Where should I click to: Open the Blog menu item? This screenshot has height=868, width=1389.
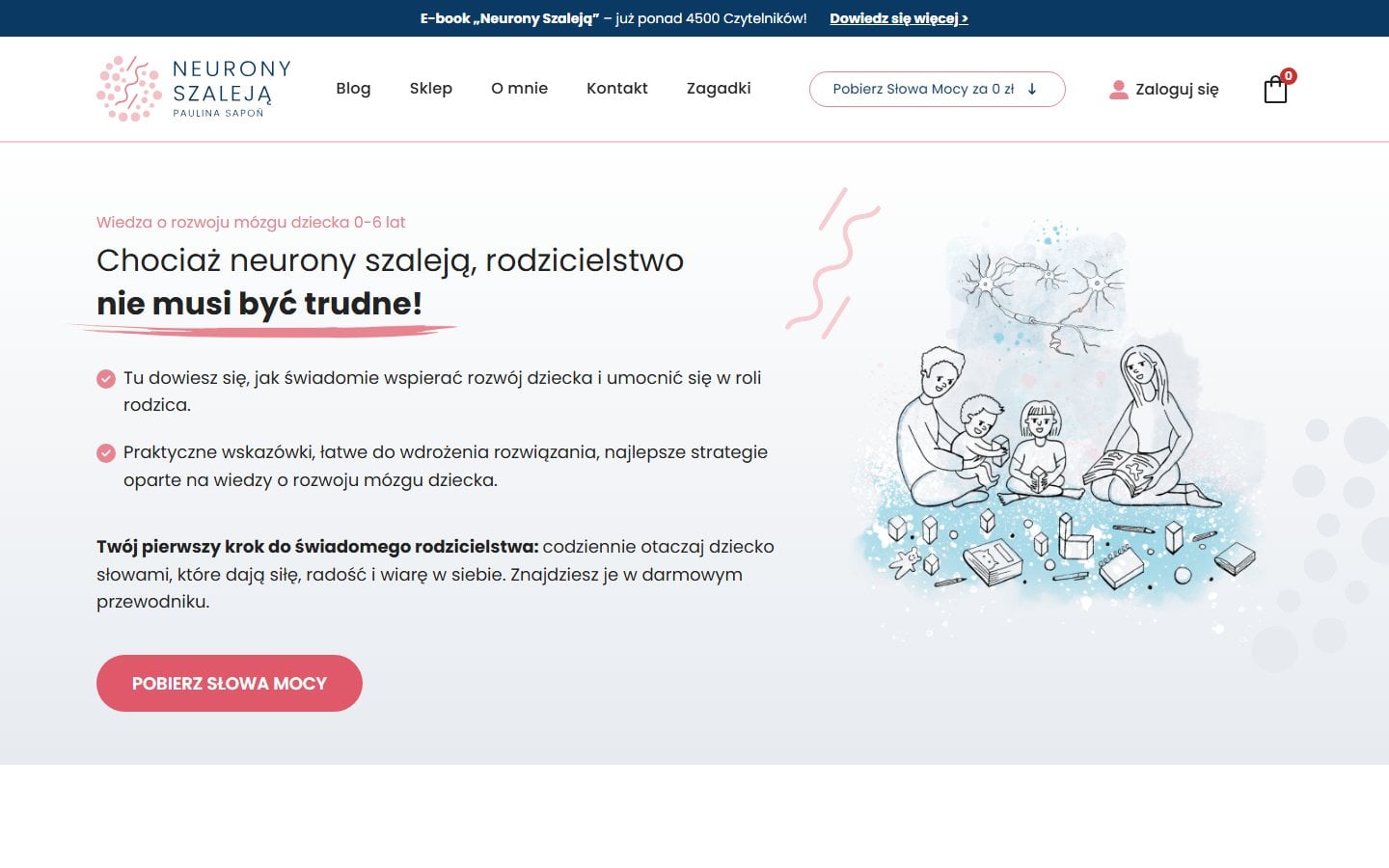[x=353, y=89]
